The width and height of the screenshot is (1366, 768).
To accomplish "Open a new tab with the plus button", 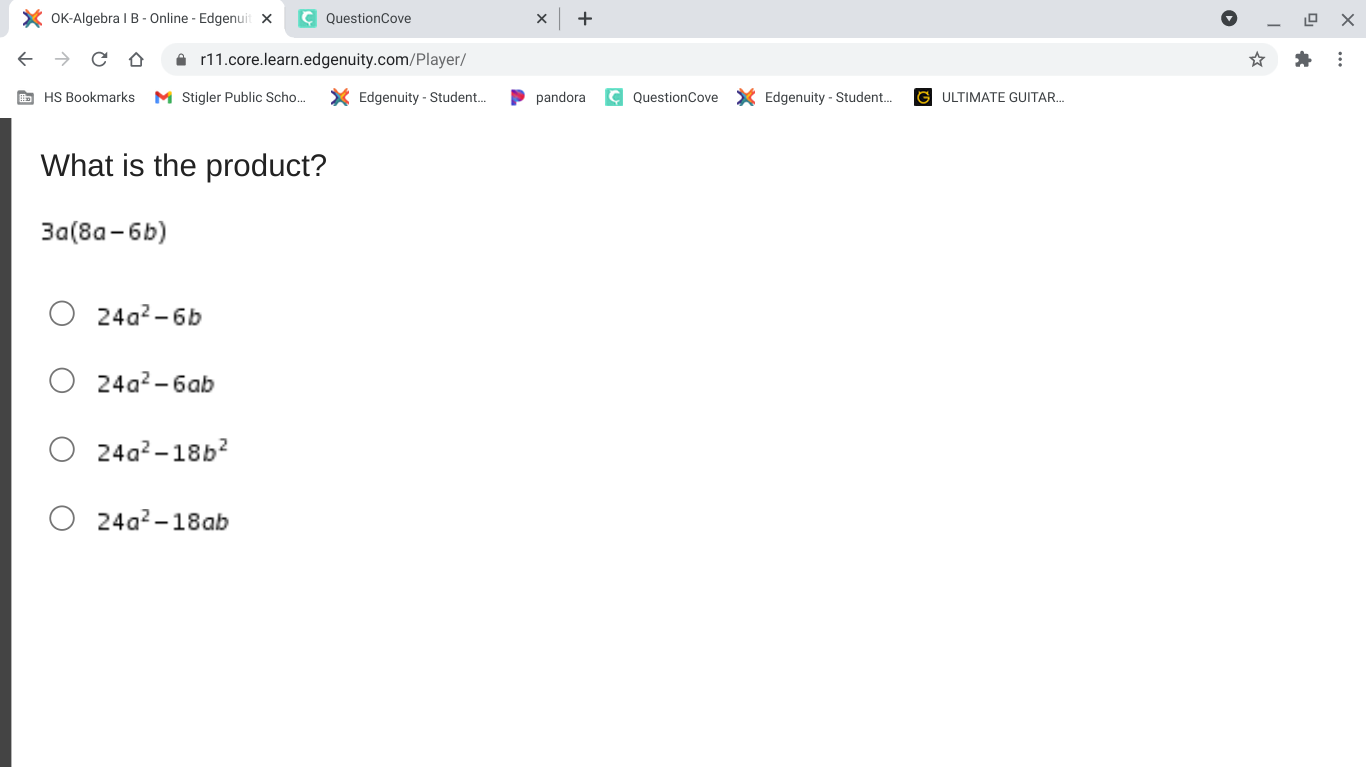I will [x=585, y=18].
